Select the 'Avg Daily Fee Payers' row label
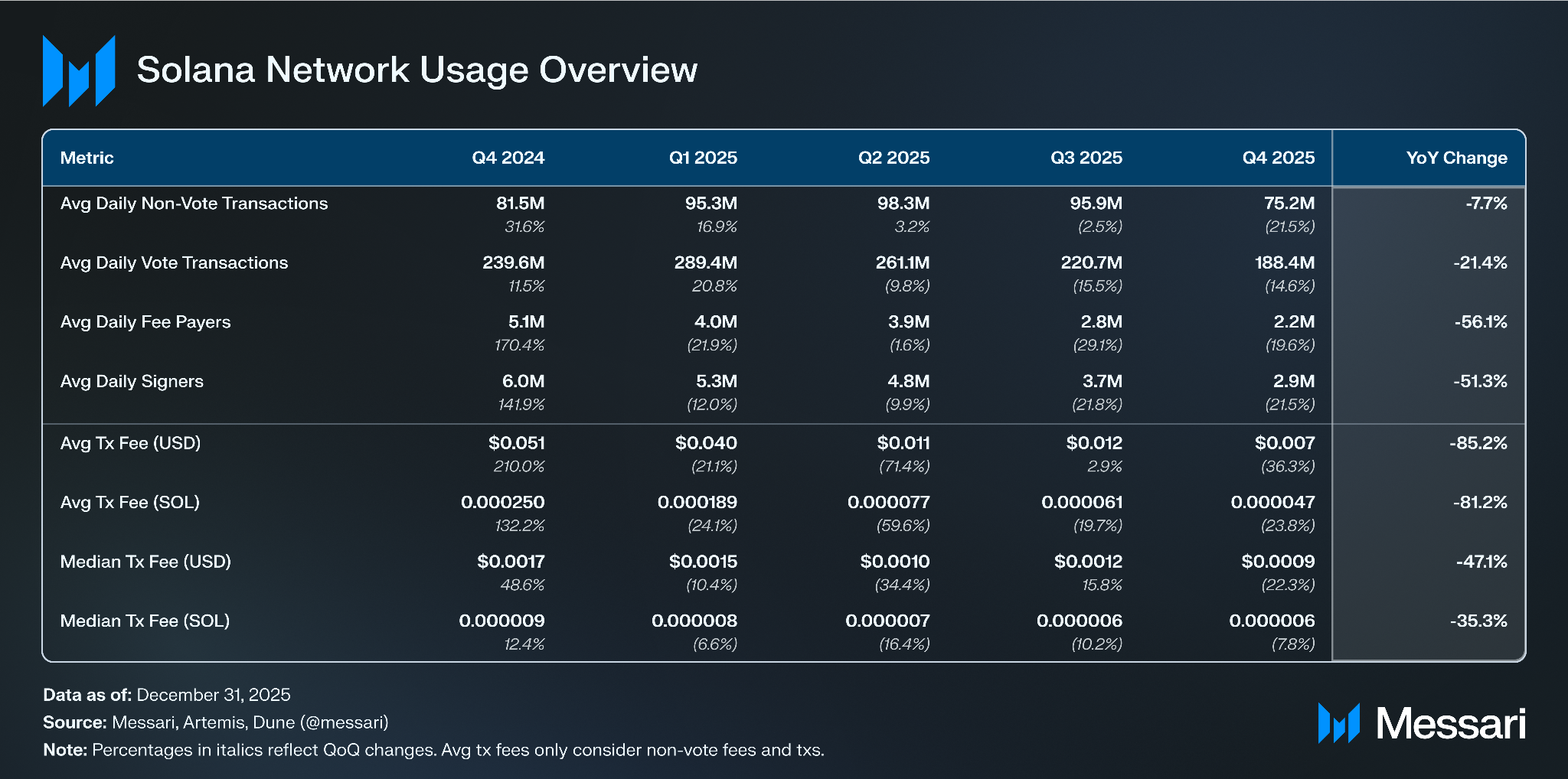This screenshot has width=1568, height=779. 145,322
